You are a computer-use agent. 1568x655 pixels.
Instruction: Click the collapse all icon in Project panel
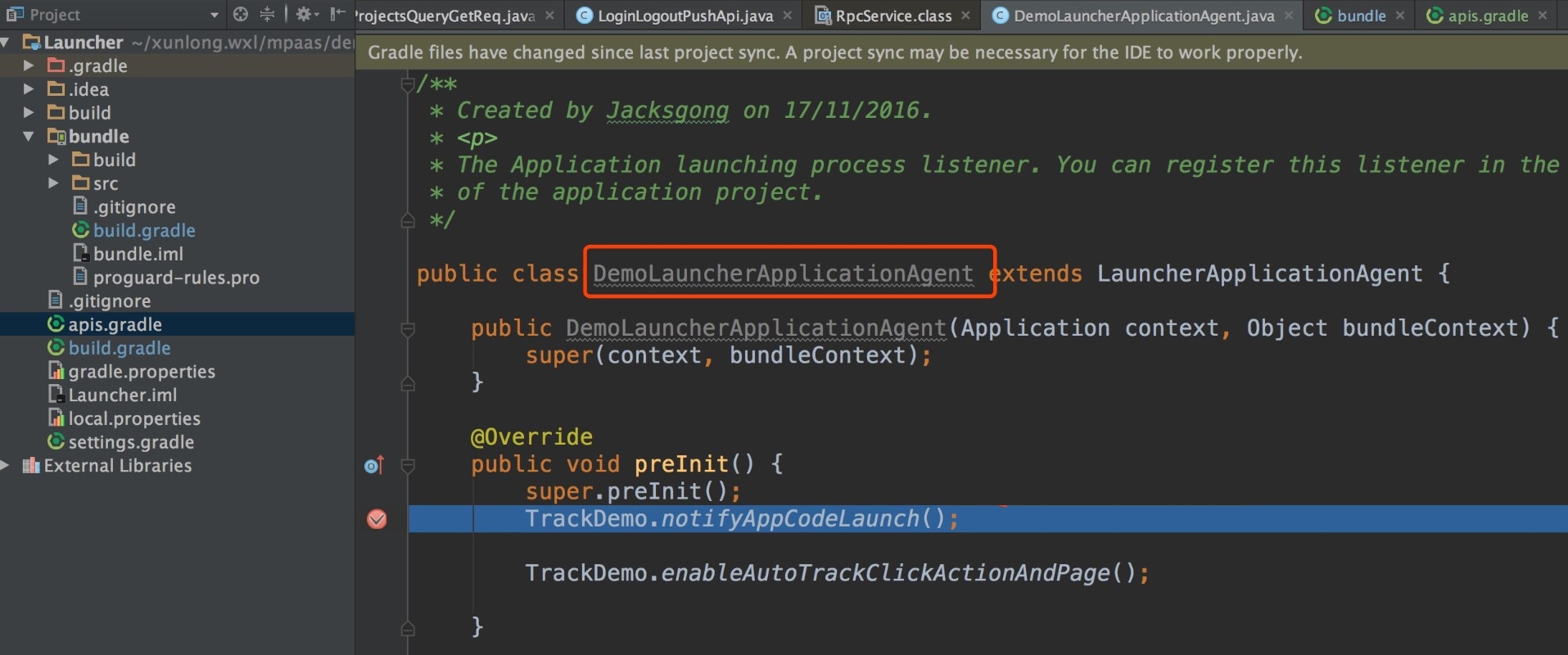pyautogui.click(x=267, y=14)
